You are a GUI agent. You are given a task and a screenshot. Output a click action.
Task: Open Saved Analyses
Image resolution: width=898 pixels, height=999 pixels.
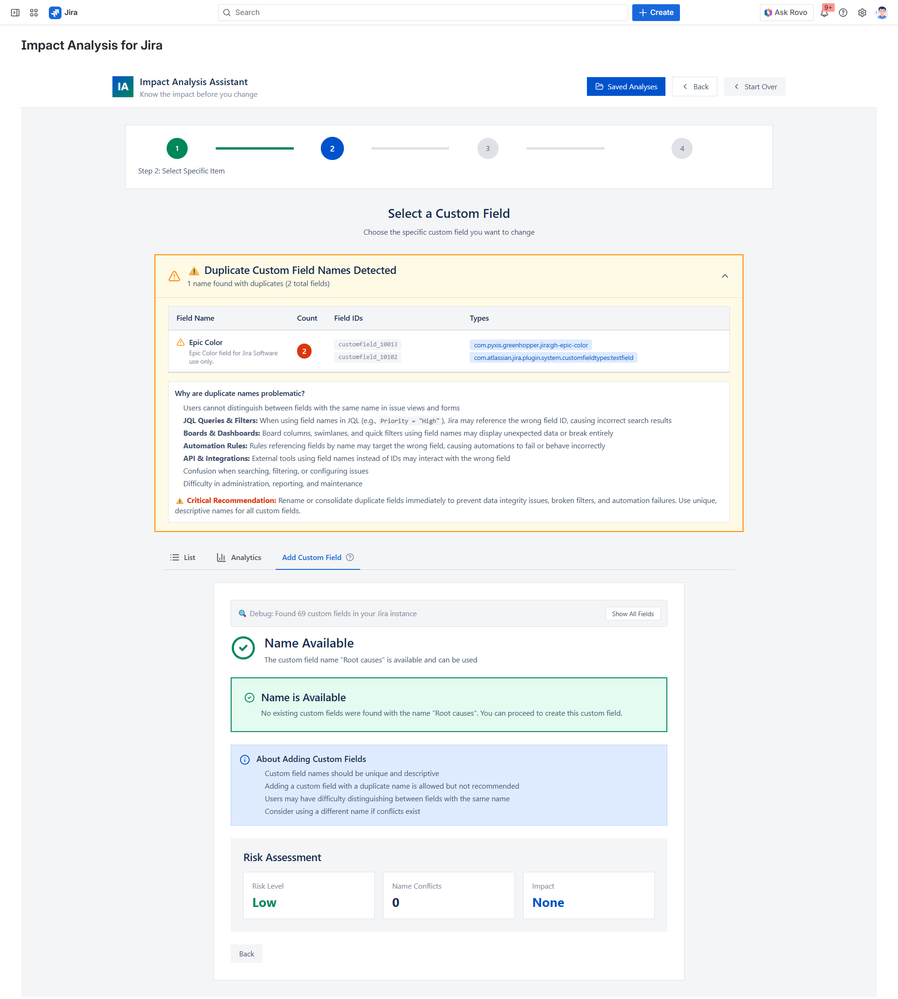click(625, 86)
